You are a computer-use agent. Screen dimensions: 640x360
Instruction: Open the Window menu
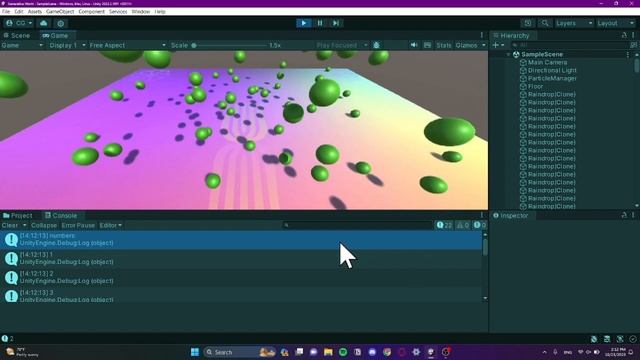(141, 11)
